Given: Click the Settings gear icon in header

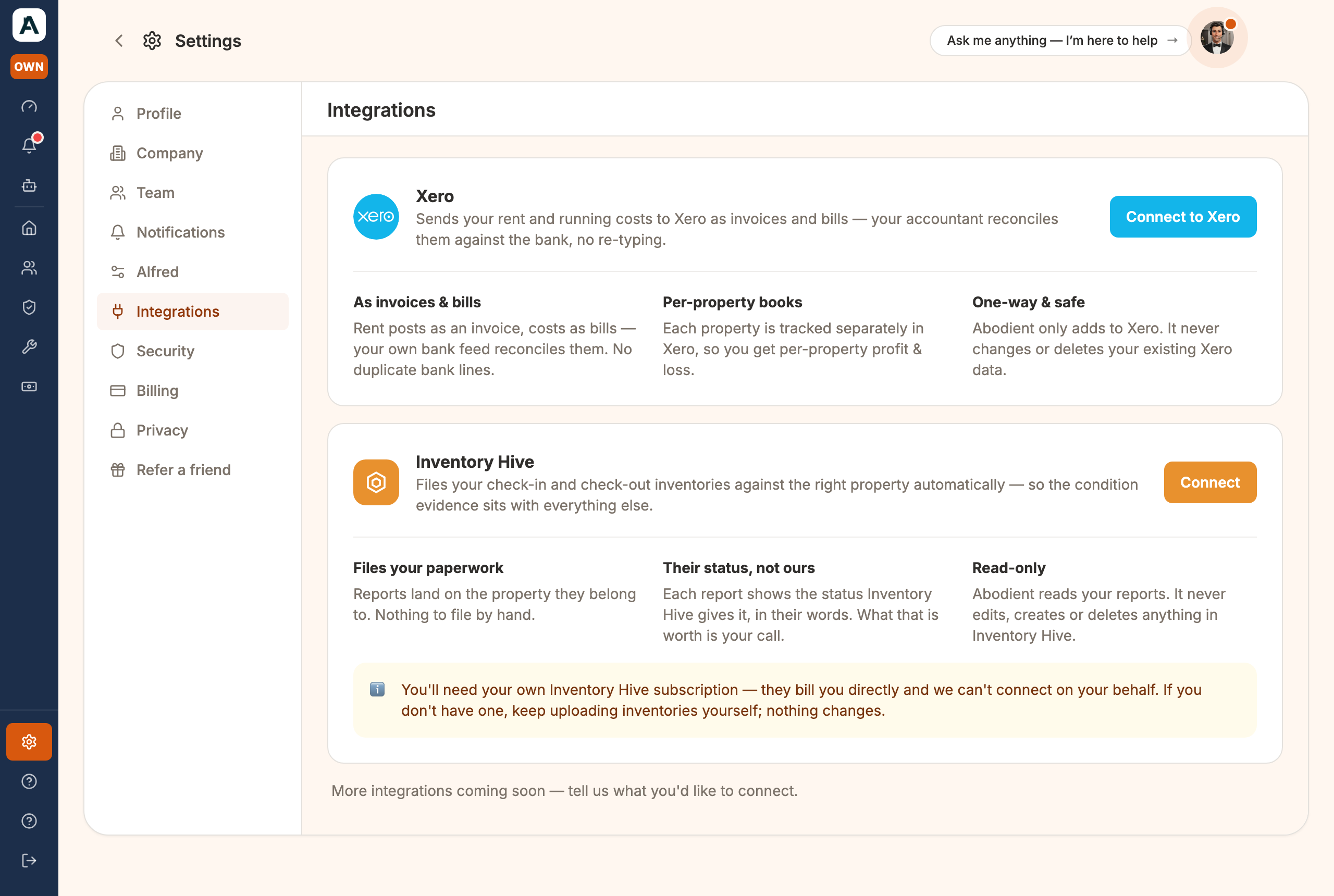Looking at the screenshot, I should pyautogui.click(x=152, y=41).
